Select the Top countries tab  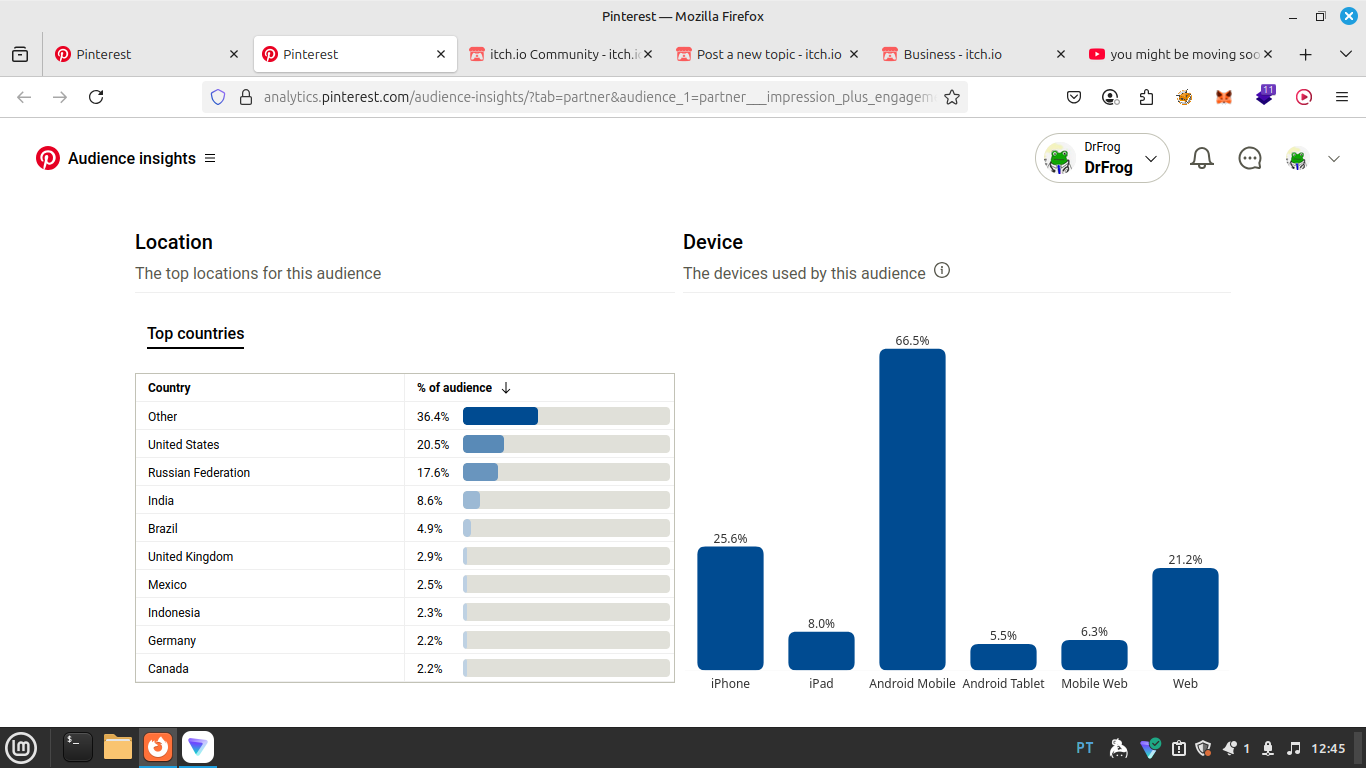point(196,334)
